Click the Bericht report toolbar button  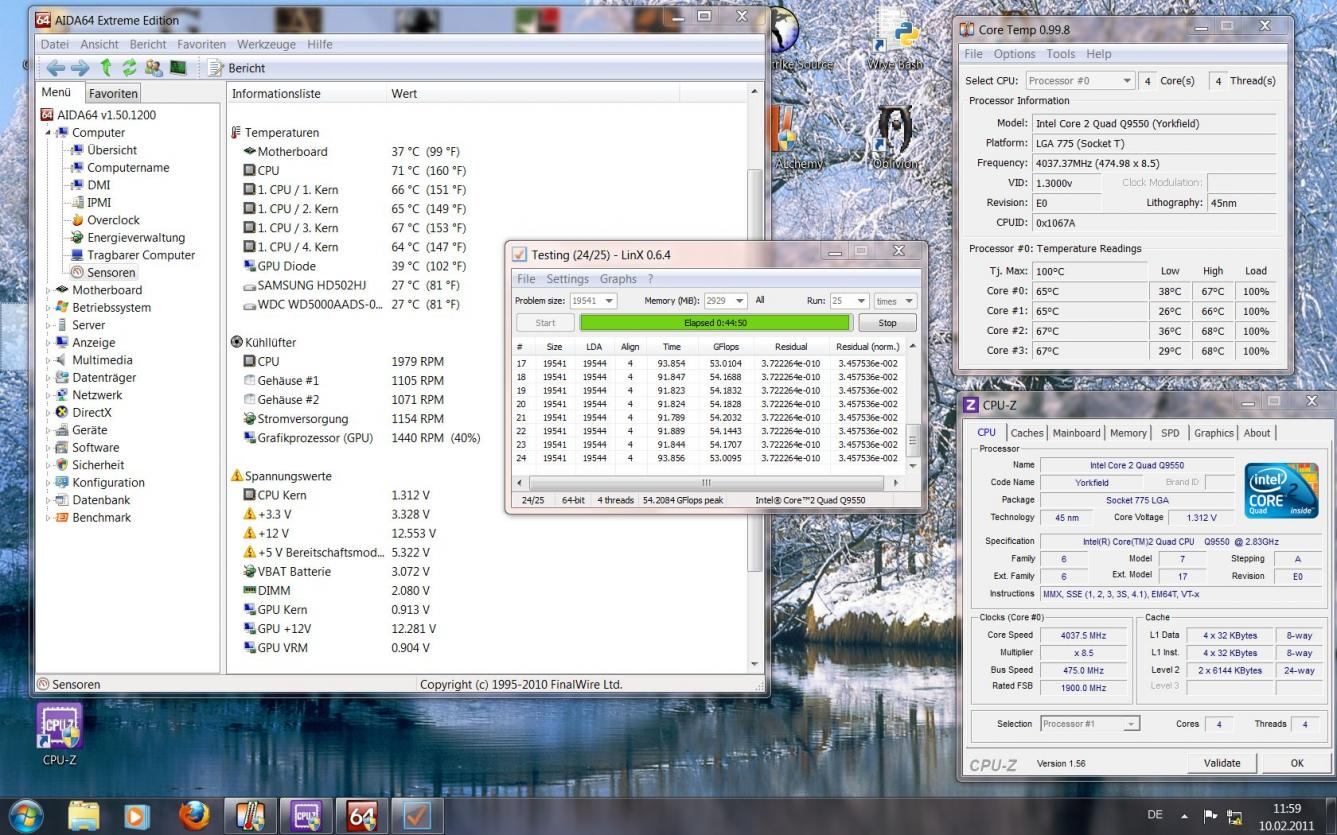coord(236,68)
